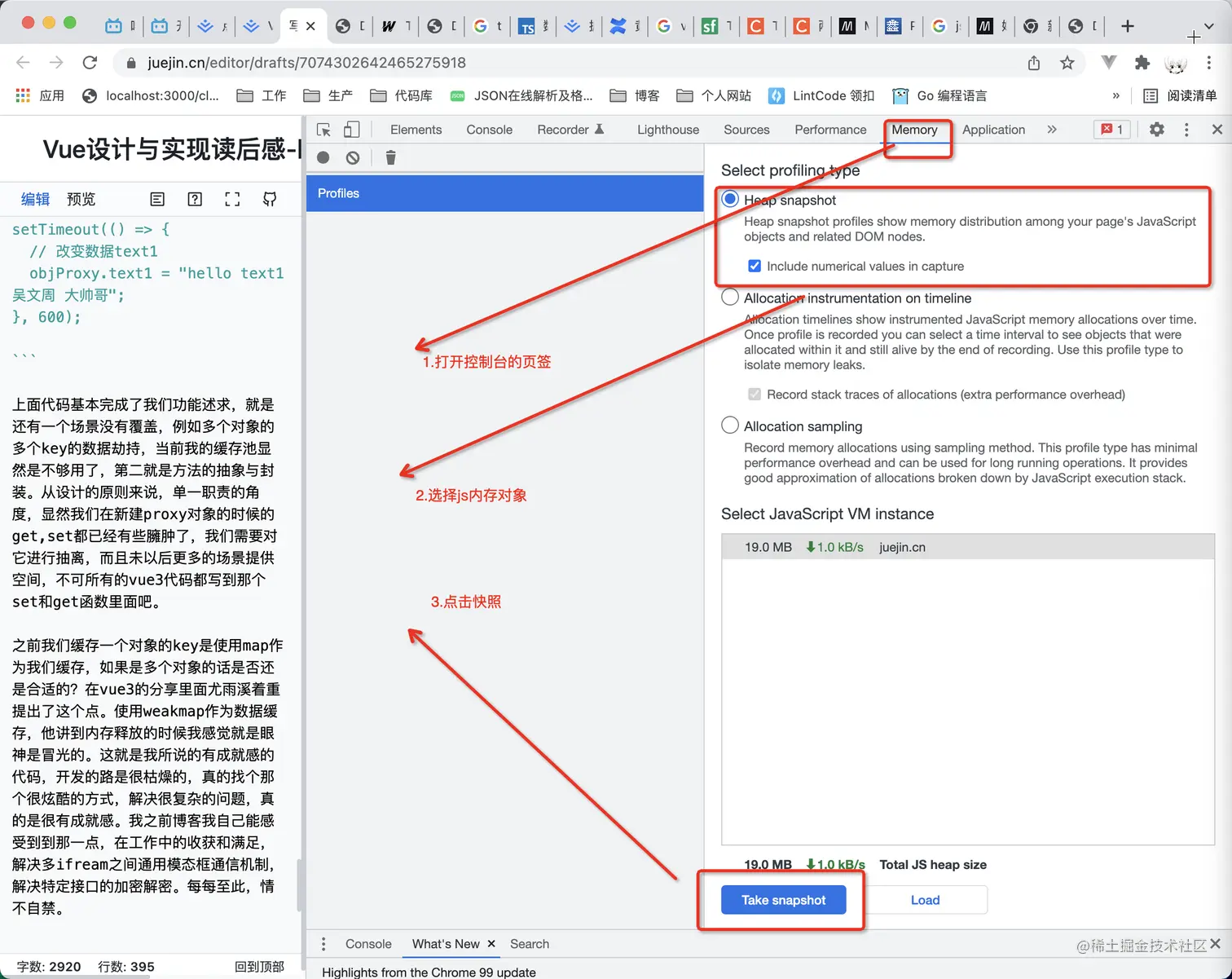Image resolution: width=1232 pixels, height=979 pixels.
Task: Open the DevTools three-dot customize menu
Action: pos(1186,129)
